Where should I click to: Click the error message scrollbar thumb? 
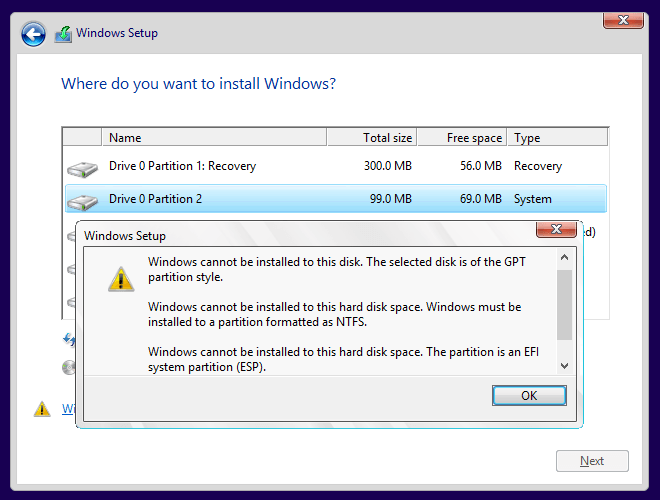coord(564,305)
